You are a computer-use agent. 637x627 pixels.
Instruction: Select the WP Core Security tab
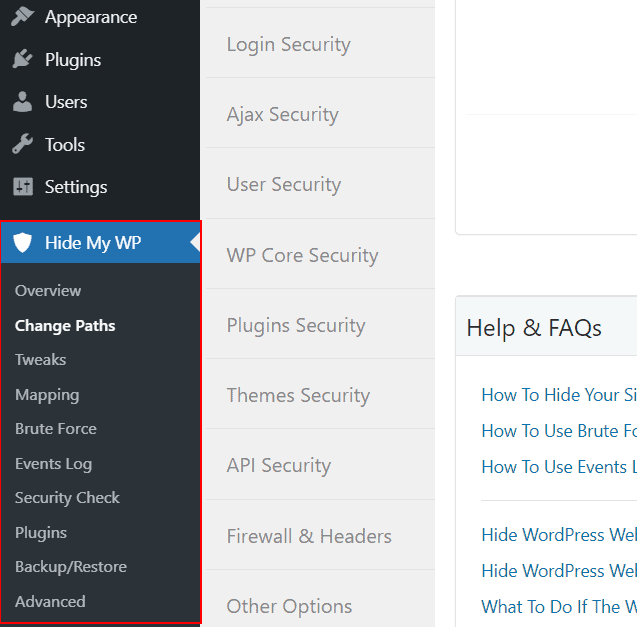[x=320, y=255]
